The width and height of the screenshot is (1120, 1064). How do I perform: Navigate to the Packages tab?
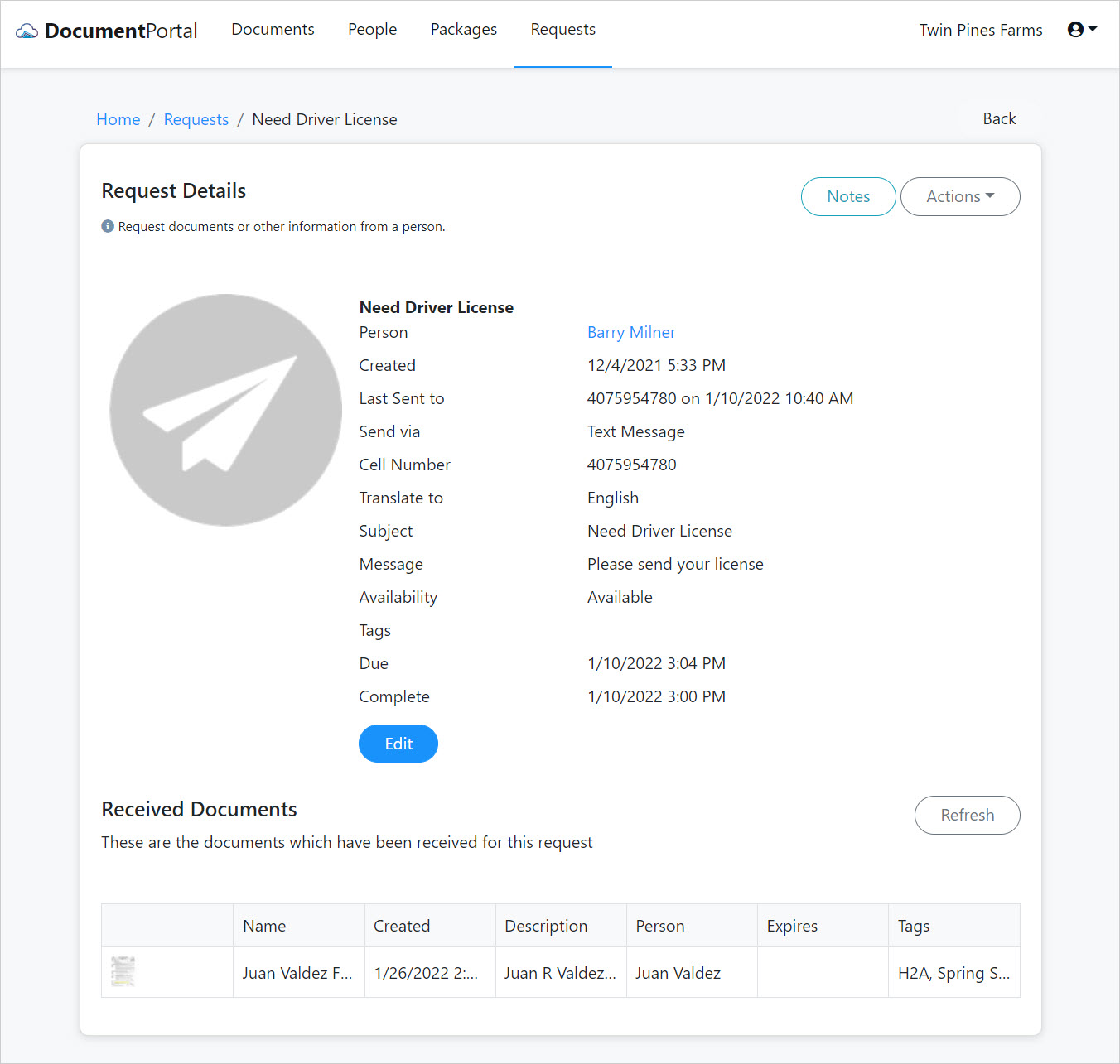point(463,29)
